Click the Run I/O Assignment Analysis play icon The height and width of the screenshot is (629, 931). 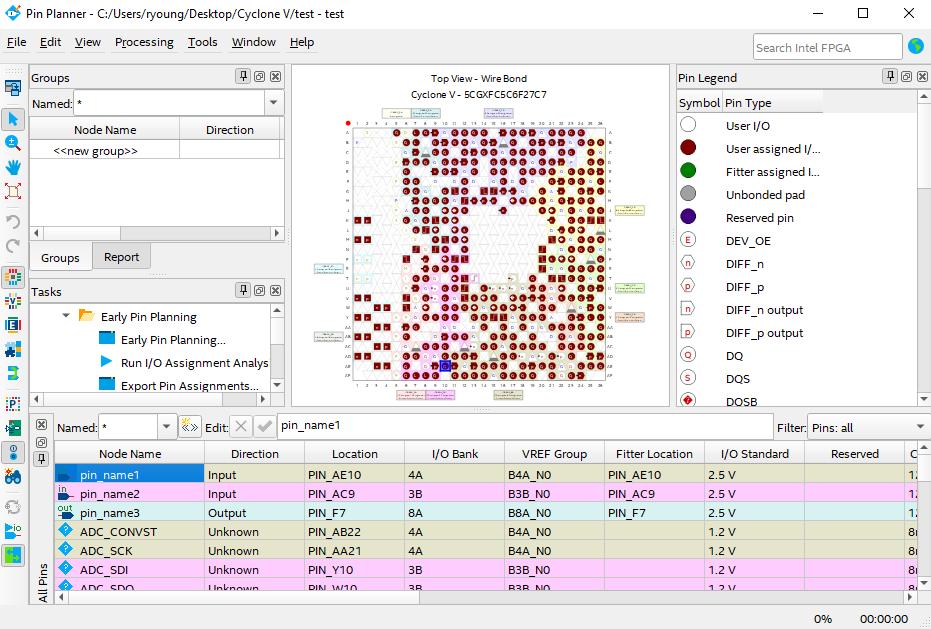tap(107, 363)
